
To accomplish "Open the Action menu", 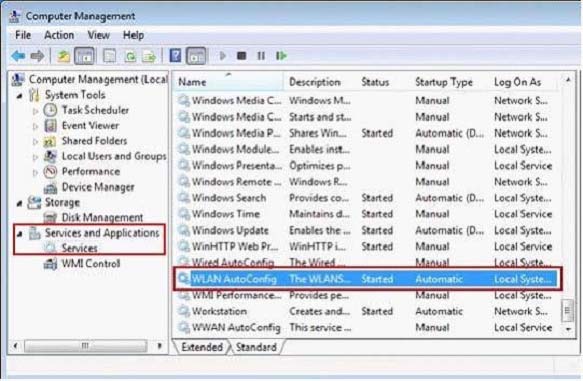I will pyautogui.click(x=59, y=35).
